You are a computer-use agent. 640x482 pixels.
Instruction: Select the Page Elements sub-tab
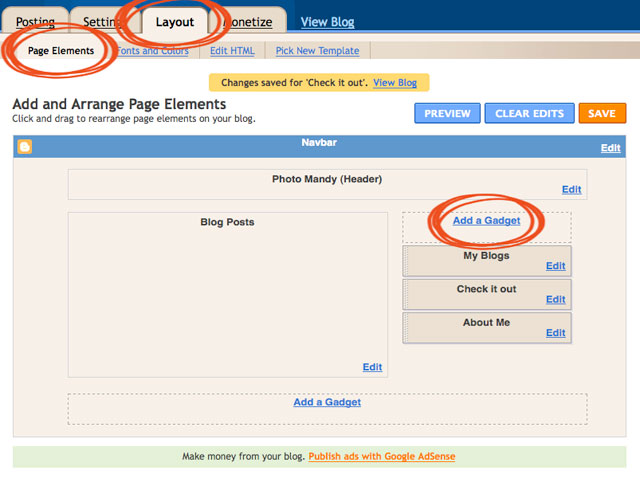pyautogui.click(x=61, y=51)
